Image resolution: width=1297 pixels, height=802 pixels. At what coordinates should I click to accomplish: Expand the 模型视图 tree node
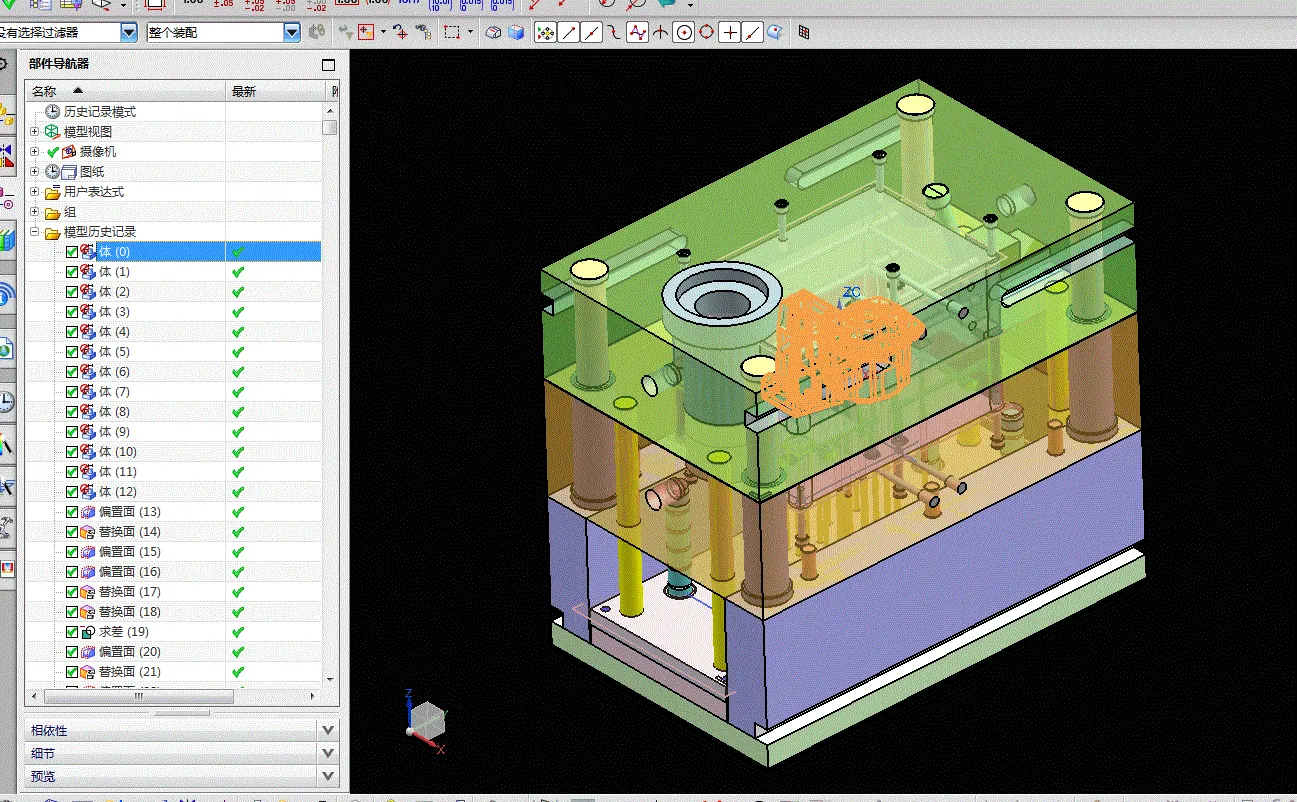point(35,132)
